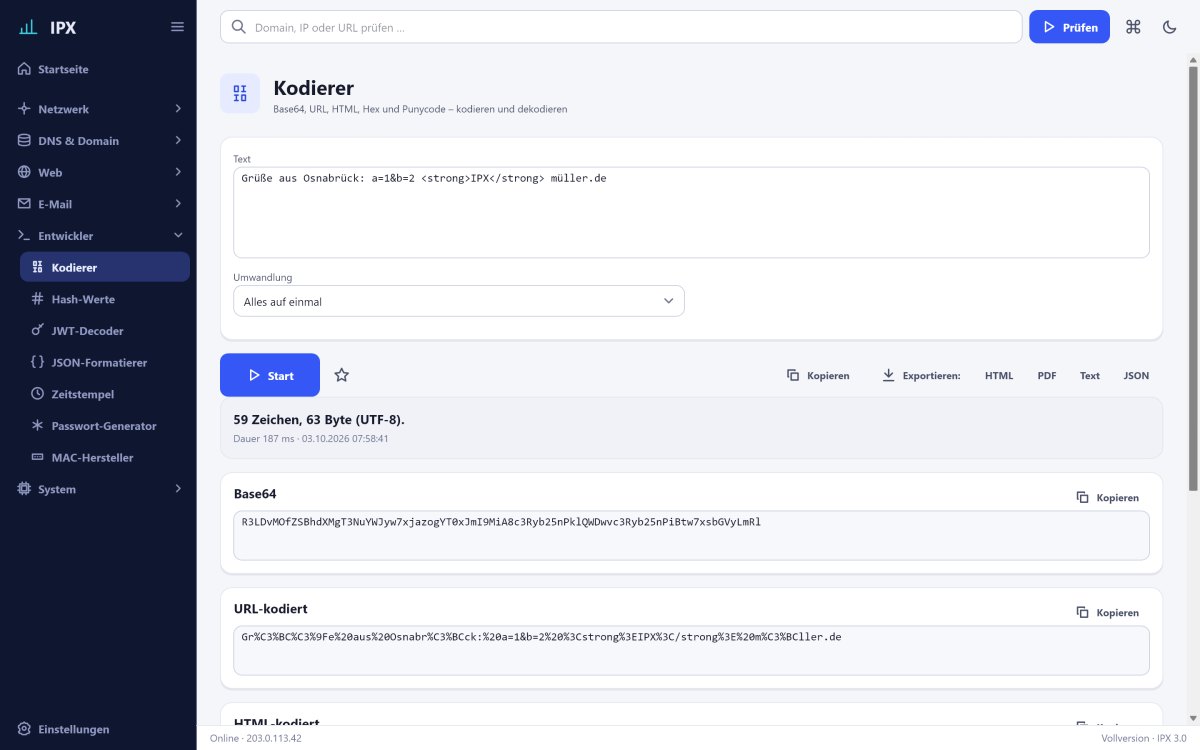Click the URL-kodiert output field
The image size is (1200, 750).
691,650
